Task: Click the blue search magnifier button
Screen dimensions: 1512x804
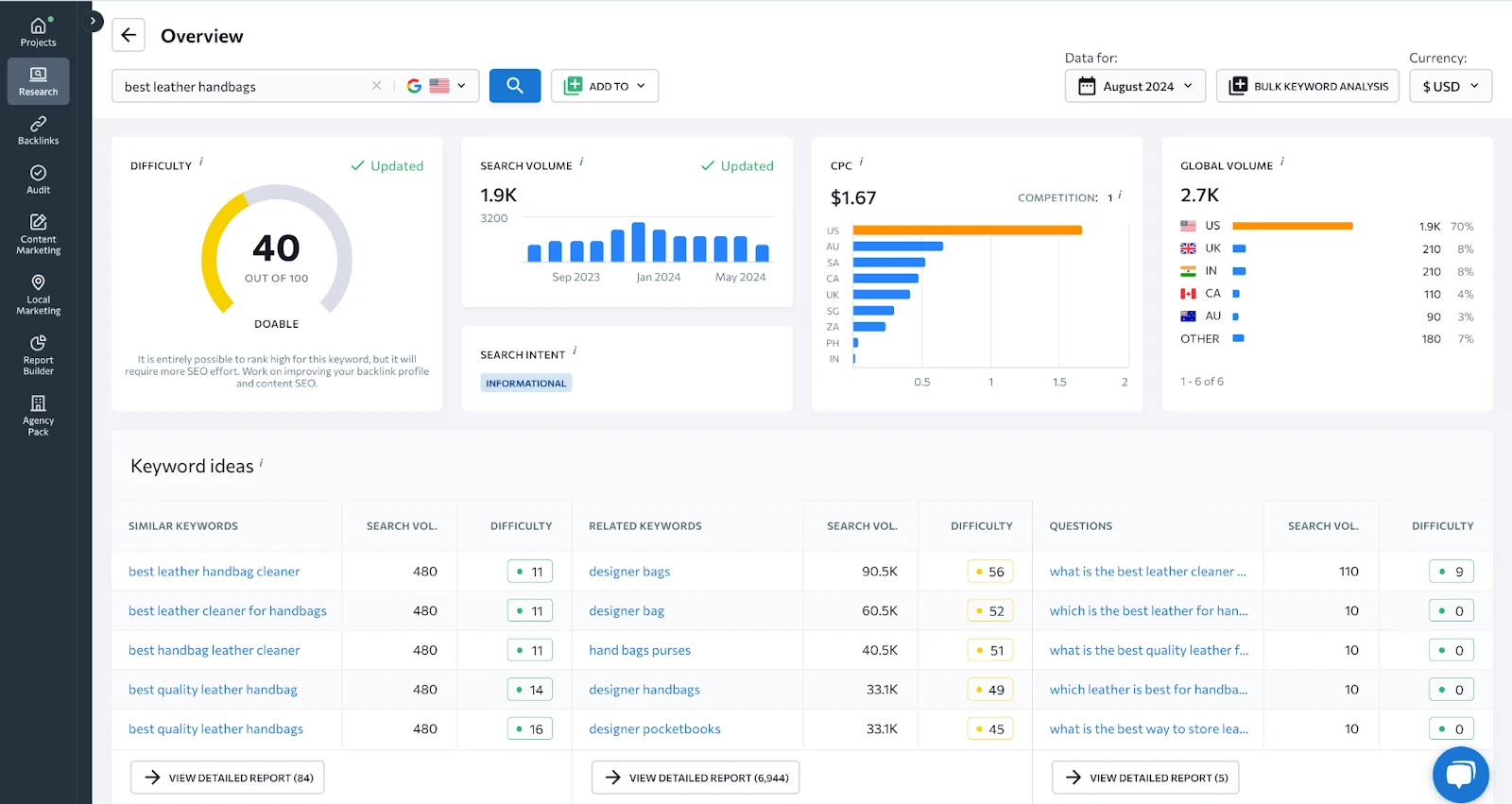Action: pos(514,86)
